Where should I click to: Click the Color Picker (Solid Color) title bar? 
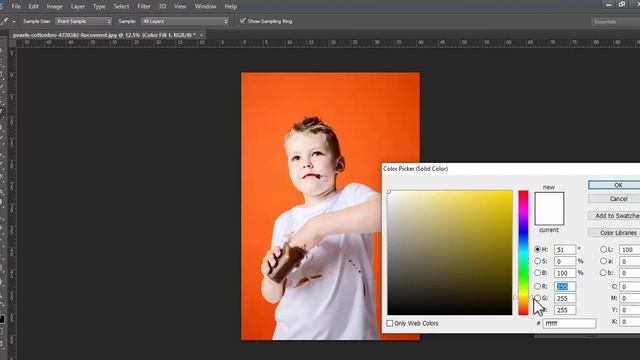pos(511,169)
